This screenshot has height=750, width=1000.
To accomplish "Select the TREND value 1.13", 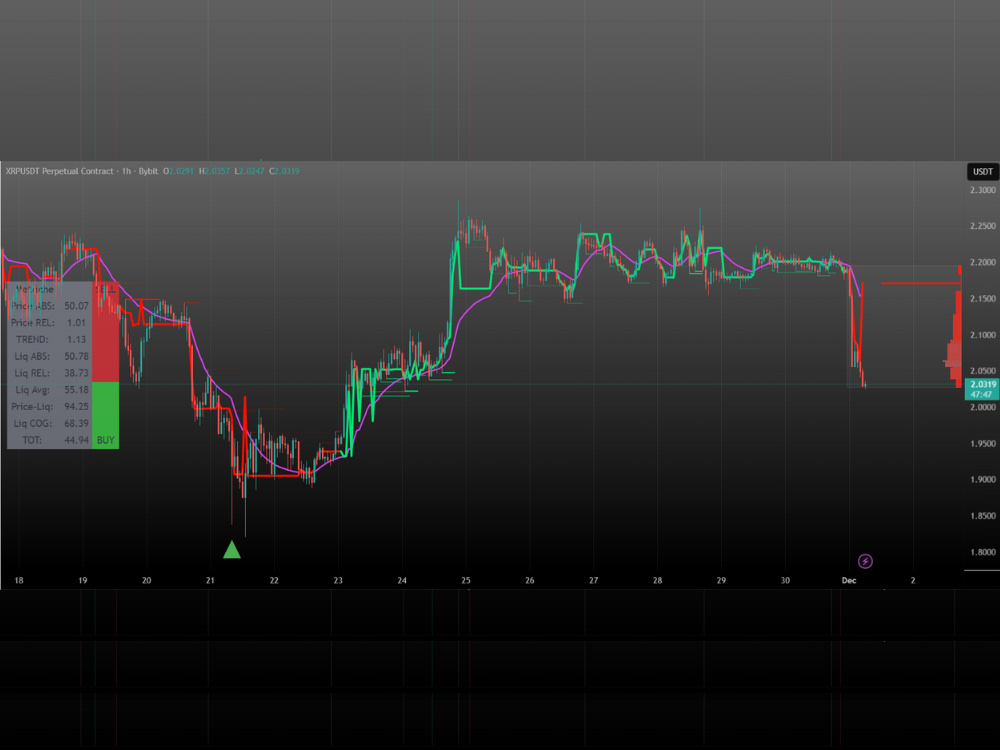I will [x=77, y=339].
